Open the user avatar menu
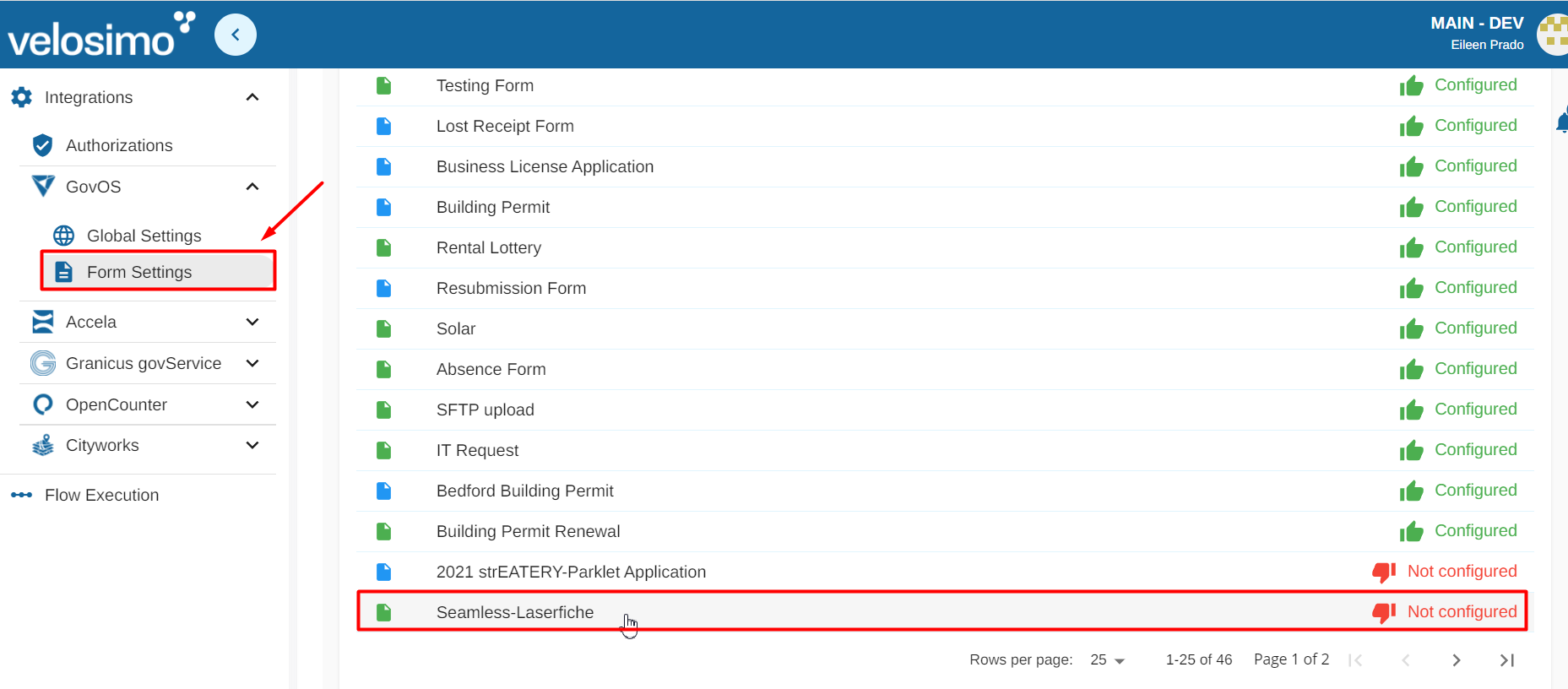This screenshot has width=1568, height=689. pyautogui.click(x=1554, y=35)
